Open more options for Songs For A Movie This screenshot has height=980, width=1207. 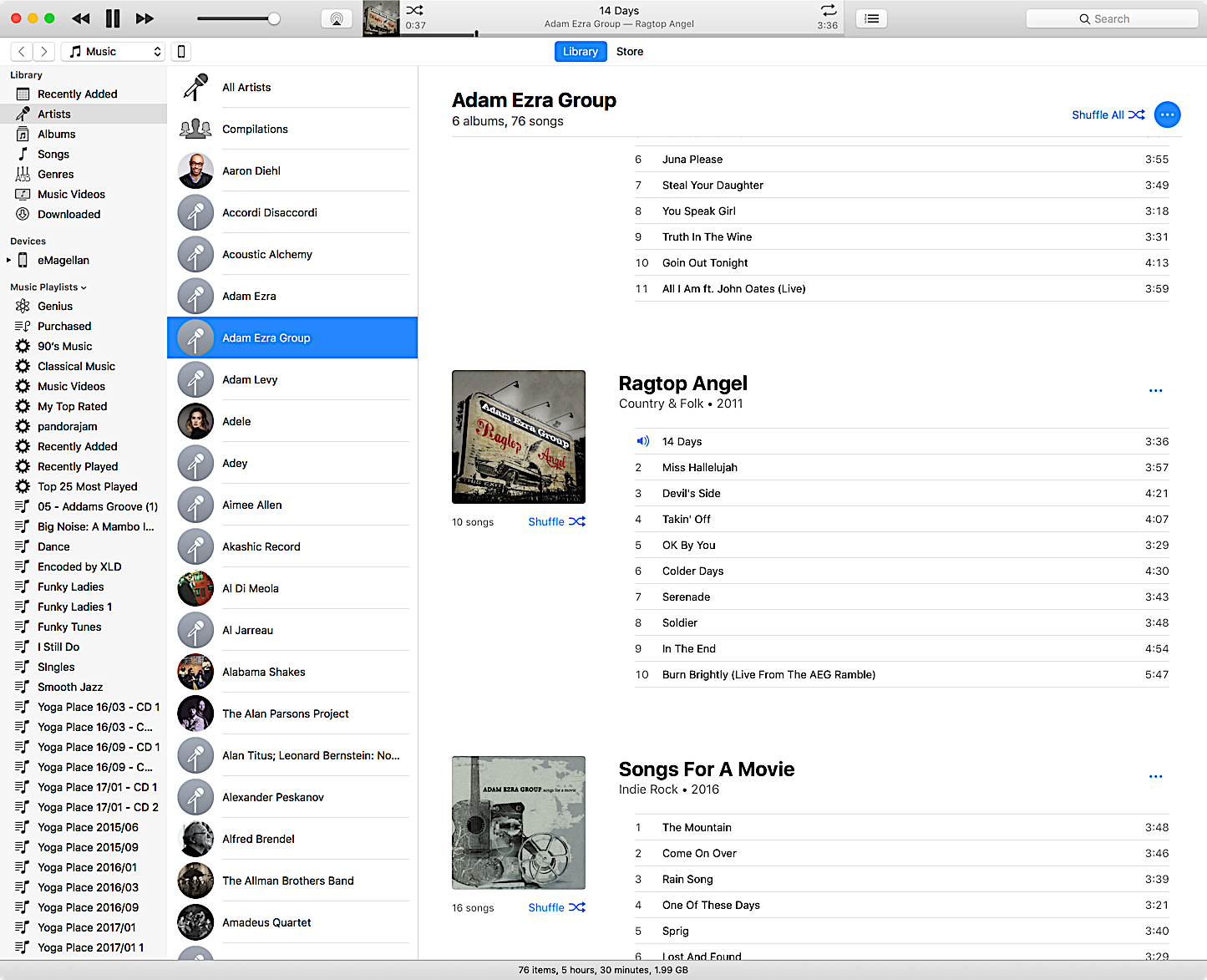point(1156,776)
